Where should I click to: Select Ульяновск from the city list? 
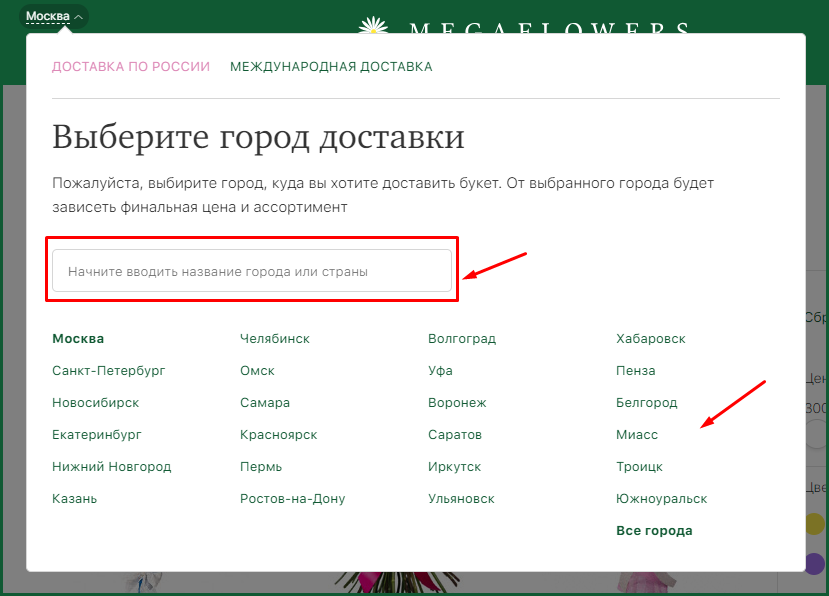coord(461,499)
